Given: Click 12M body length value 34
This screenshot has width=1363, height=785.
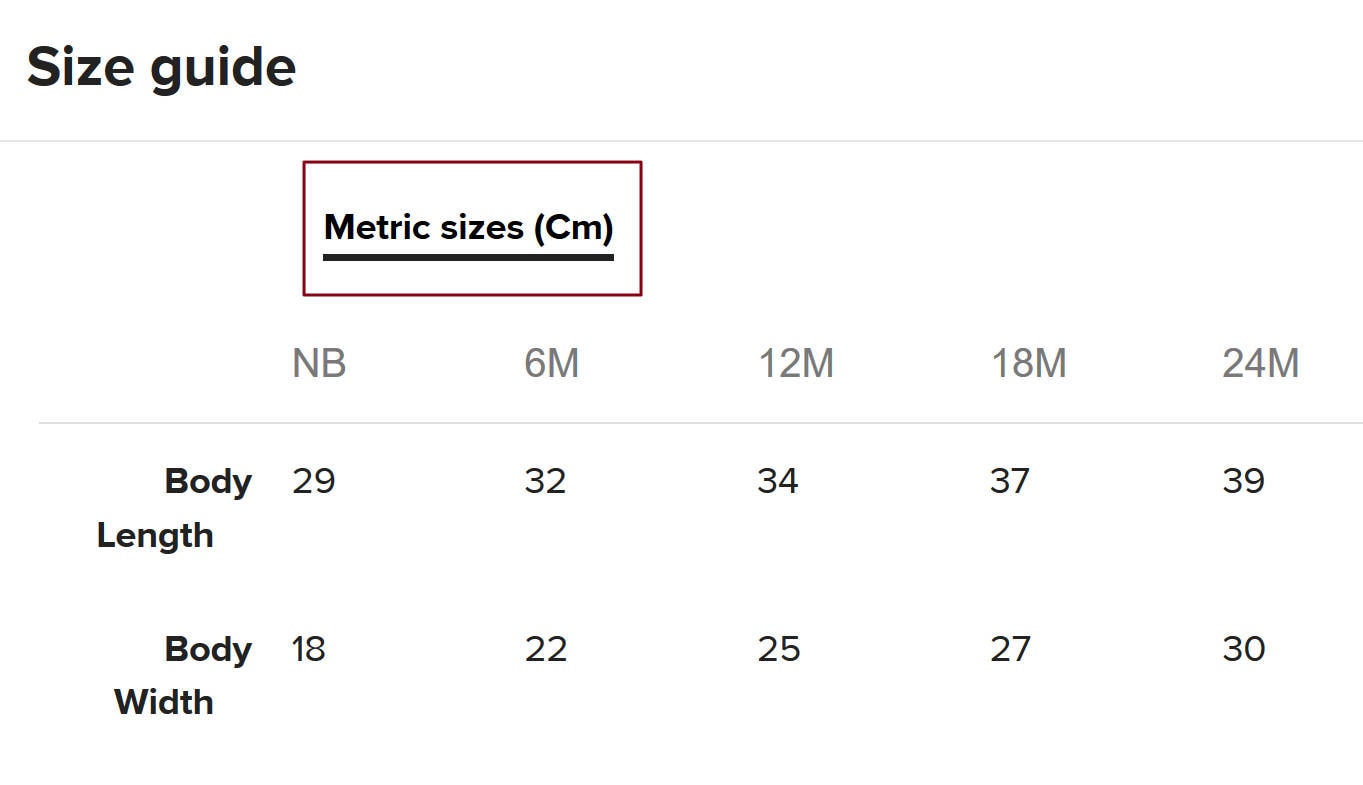Looking at the screenshot, I should coord(778,481).
